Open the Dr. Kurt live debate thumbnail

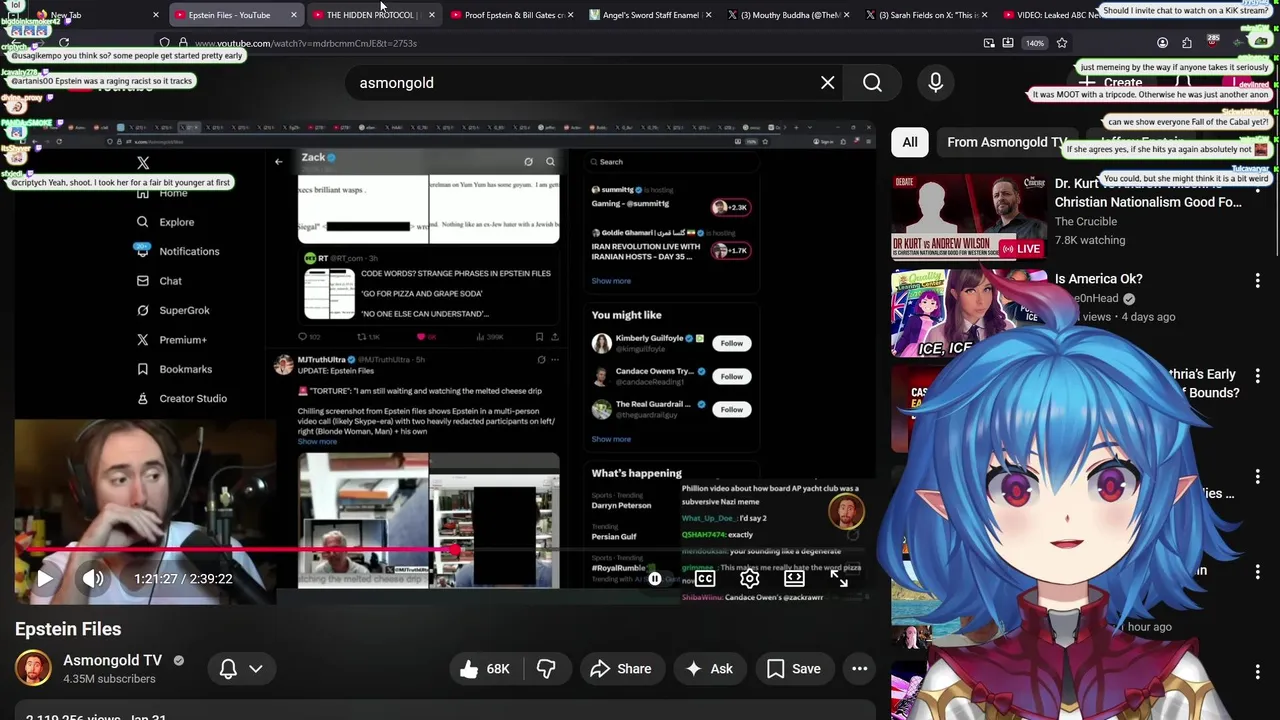tap(969, 217)
